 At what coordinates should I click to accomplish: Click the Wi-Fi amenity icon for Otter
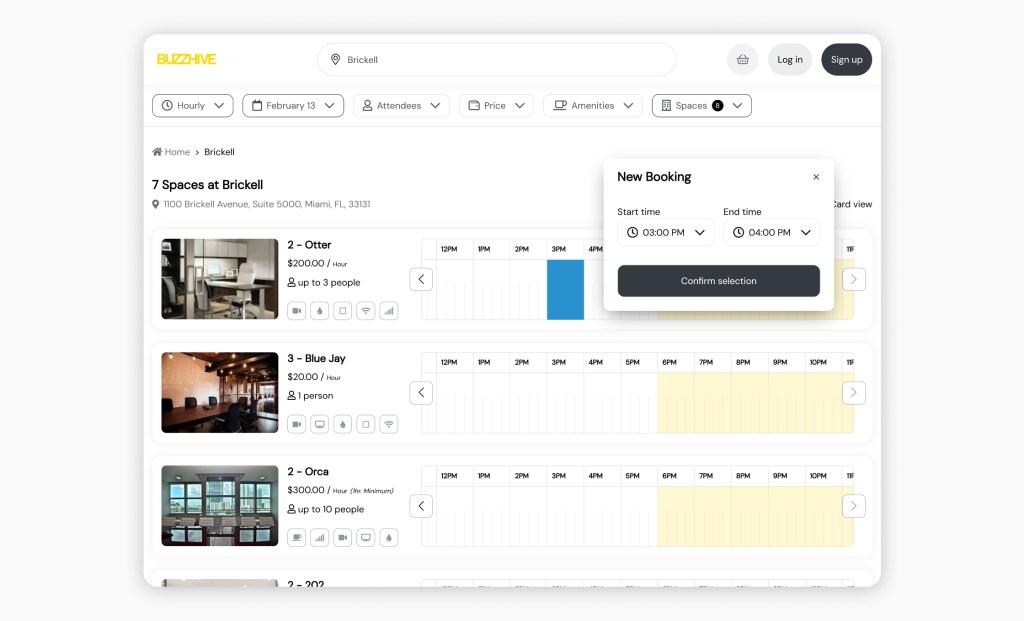click(366, 311)
